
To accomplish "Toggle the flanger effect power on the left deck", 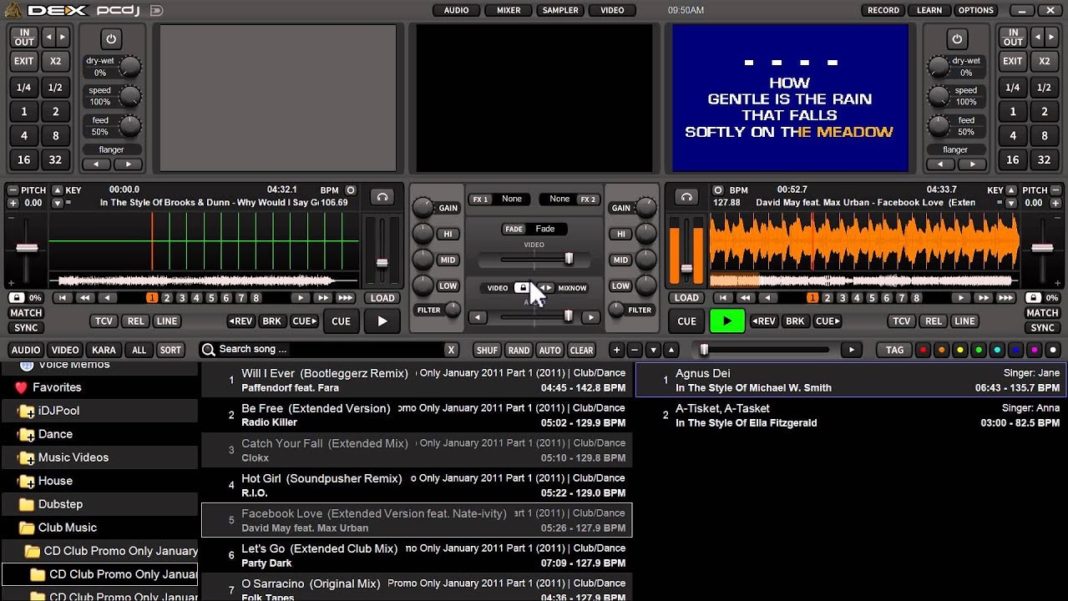I will (x=110, y=40).
